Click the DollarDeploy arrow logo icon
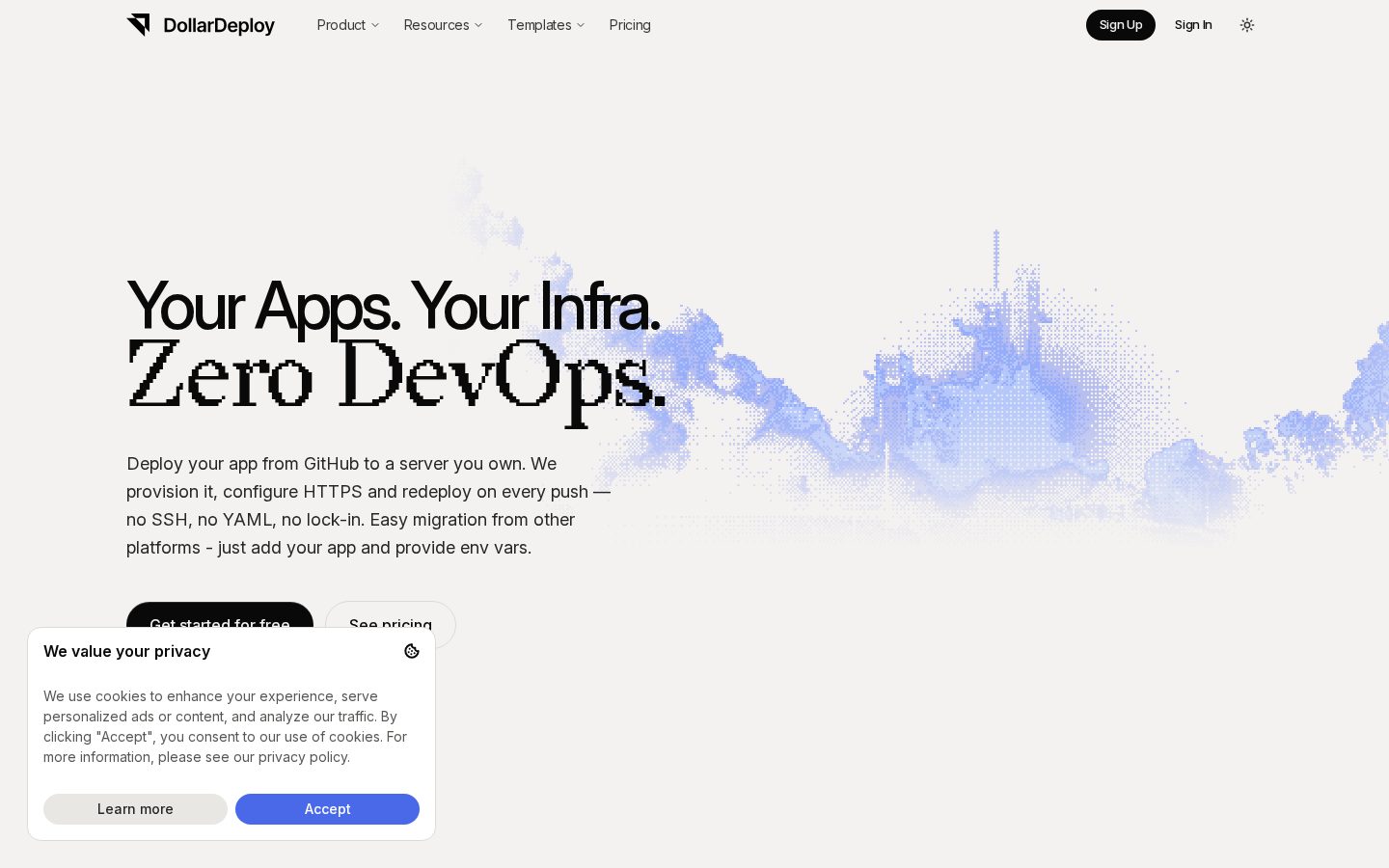1389x868 pixels. [x=139, y=25]
